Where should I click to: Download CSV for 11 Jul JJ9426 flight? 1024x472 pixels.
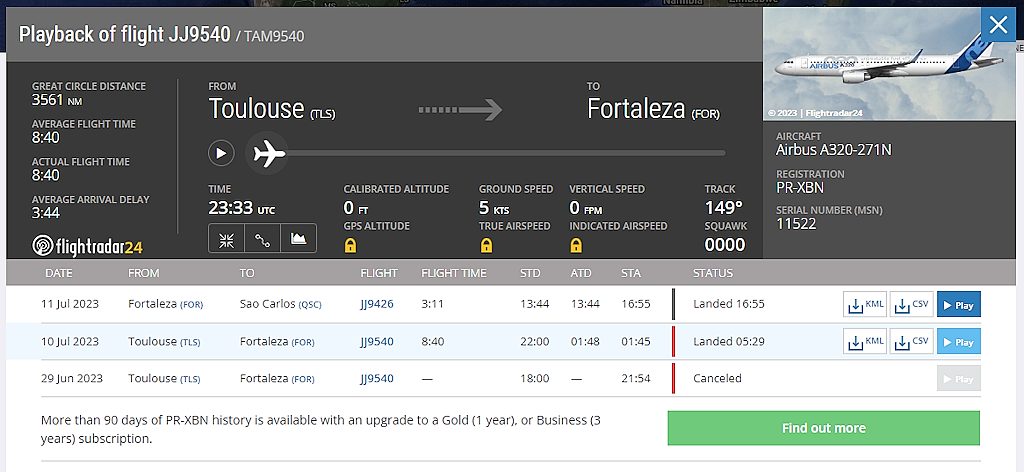911,304
